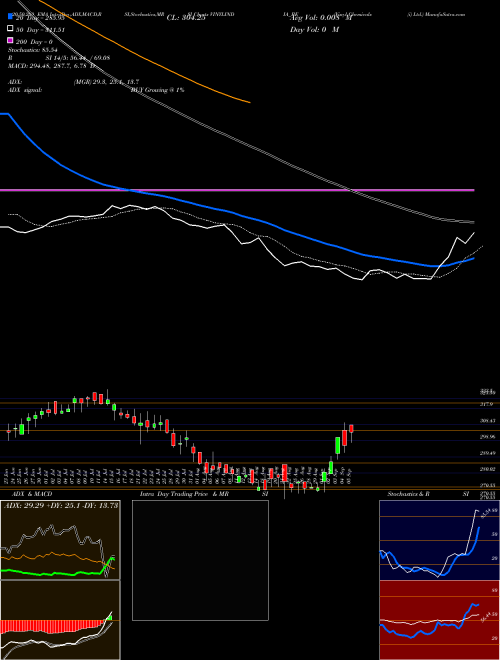Image resolution: width=500 pixels, height=660 pixels.
Task: Click the 'Stochastics & R' panel title
Action: point(408,494)
